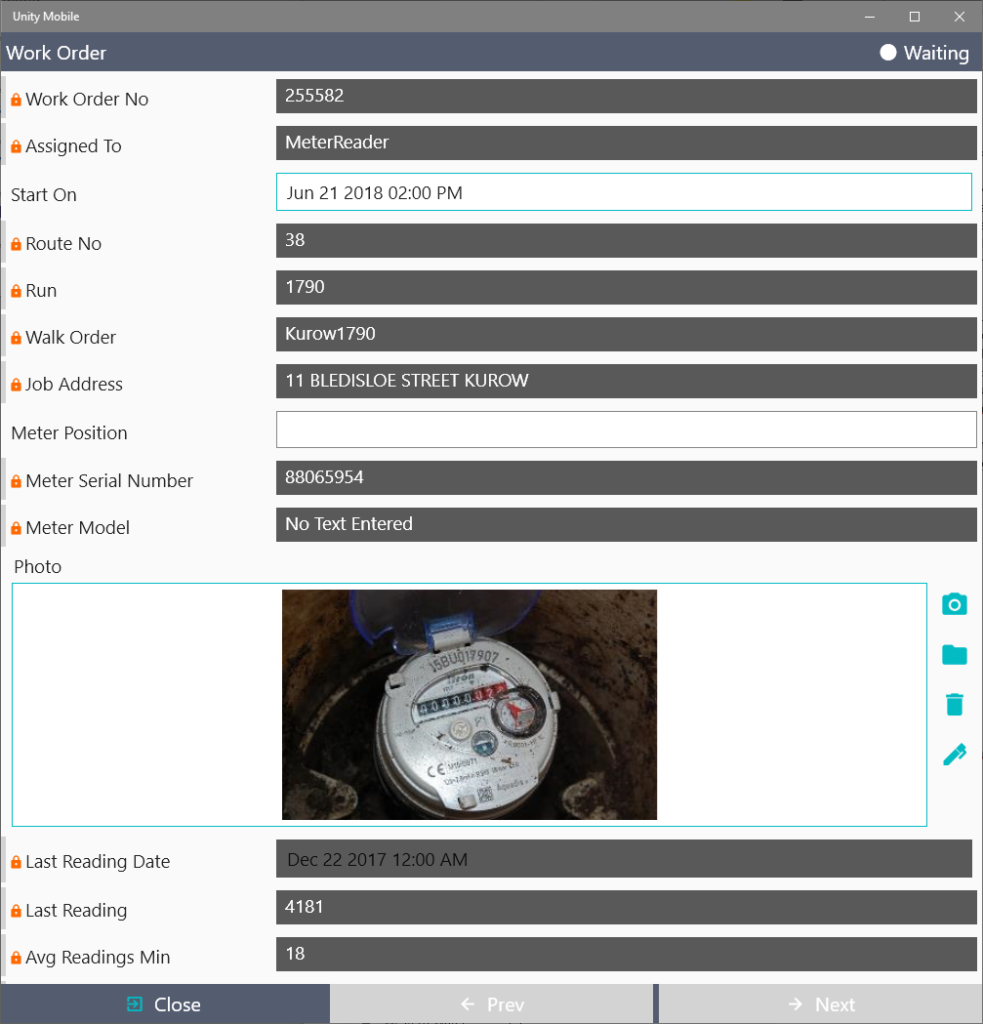
Task: Click the Start On date field
Action: [623, 192]
